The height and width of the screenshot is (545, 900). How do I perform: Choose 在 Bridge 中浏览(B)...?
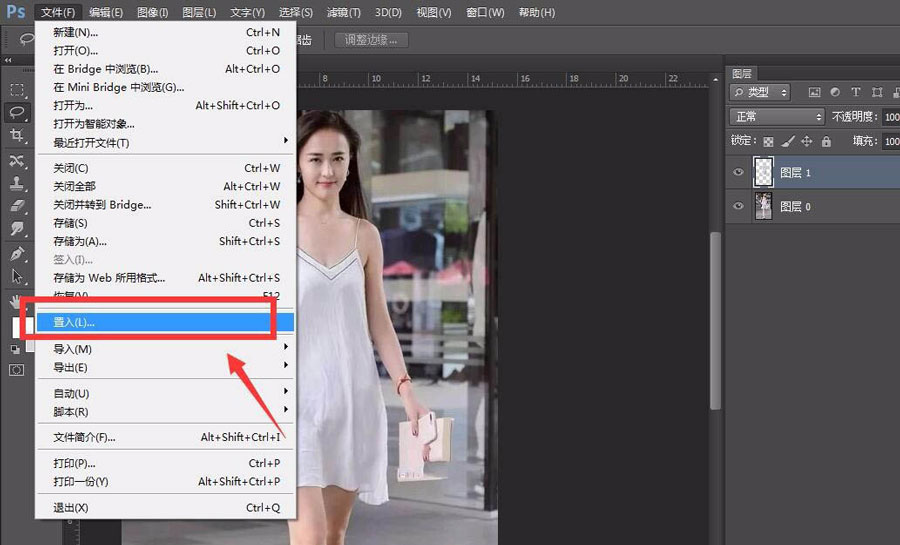(166, 69)
